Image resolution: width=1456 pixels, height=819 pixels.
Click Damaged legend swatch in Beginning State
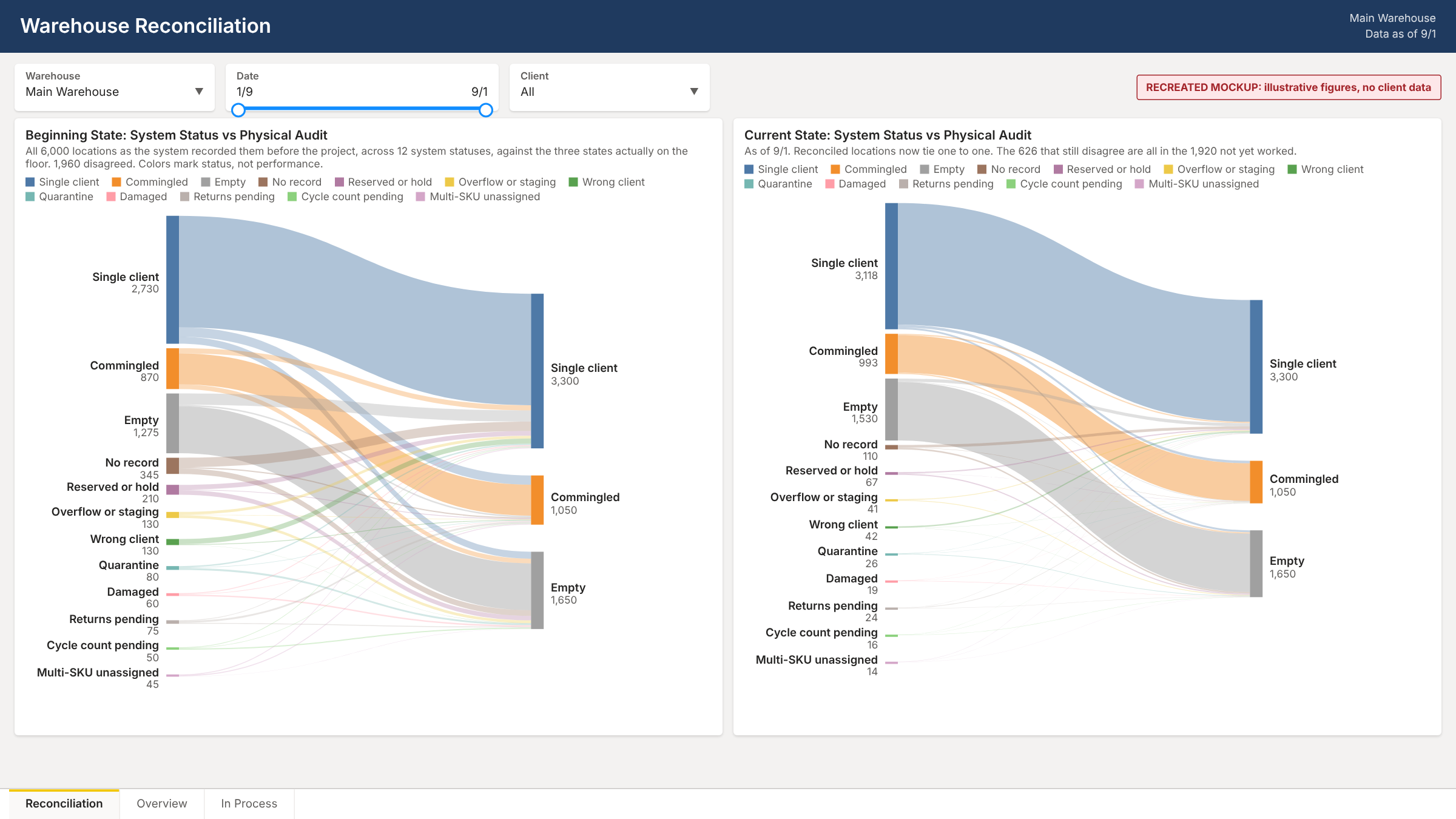(111, 197)
